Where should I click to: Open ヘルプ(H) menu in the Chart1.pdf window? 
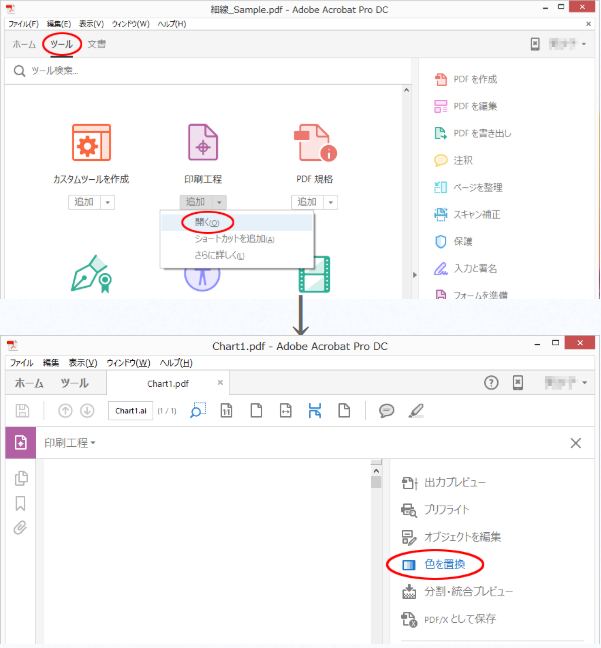(x=176, y=363)
